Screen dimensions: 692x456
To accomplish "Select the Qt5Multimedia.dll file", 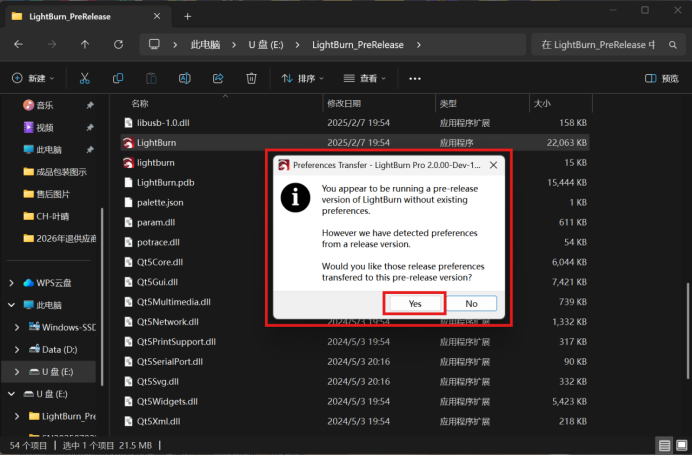I will (173, 301).
